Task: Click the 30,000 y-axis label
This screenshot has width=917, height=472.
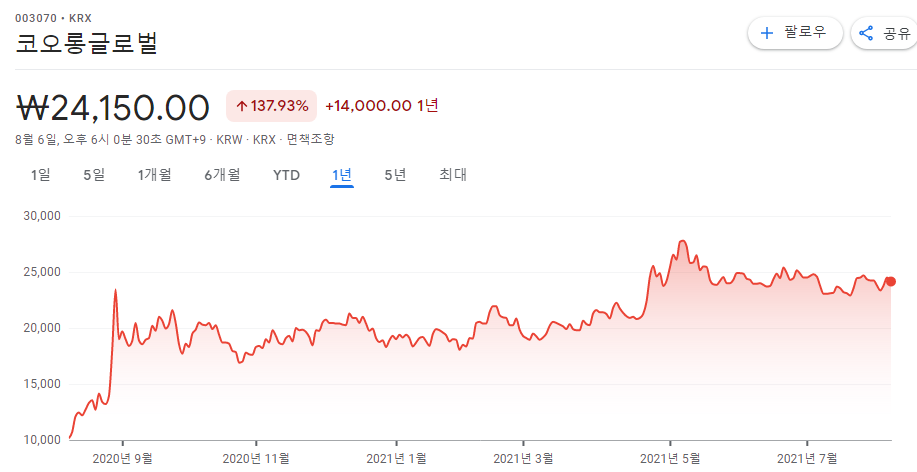Action: 42,216
